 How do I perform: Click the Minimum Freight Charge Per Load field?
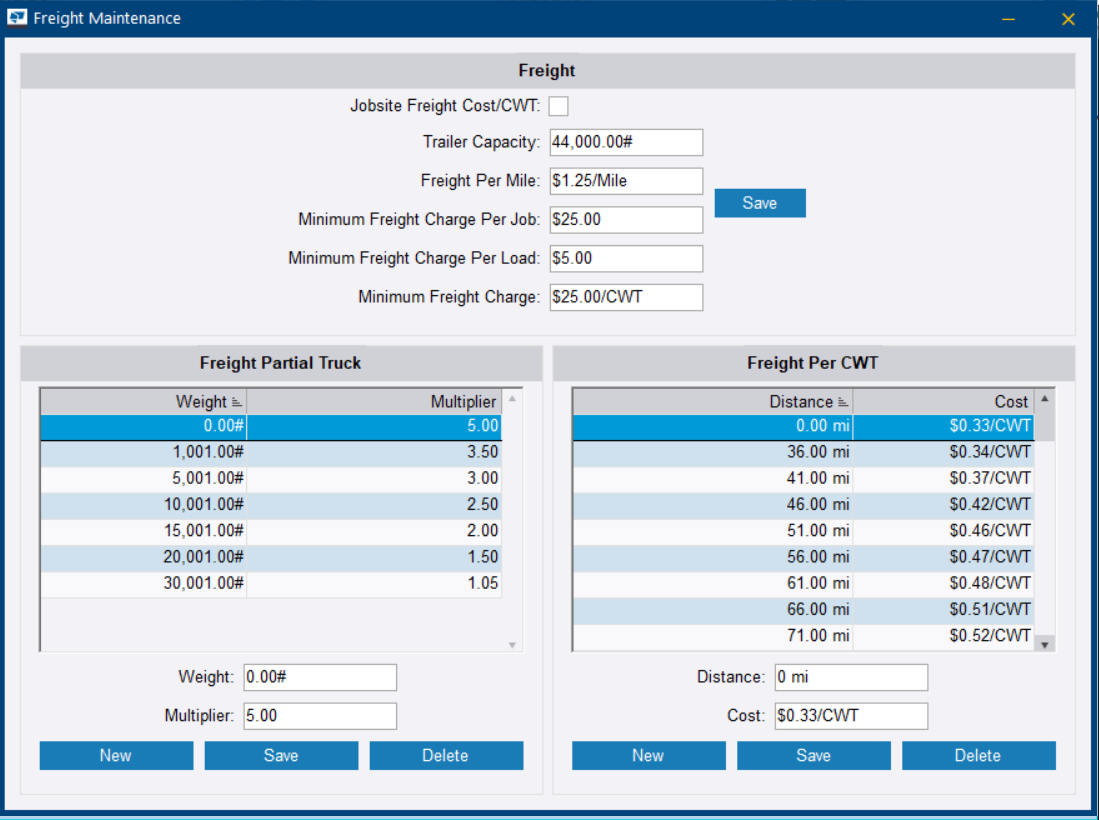tap(626, 258)
